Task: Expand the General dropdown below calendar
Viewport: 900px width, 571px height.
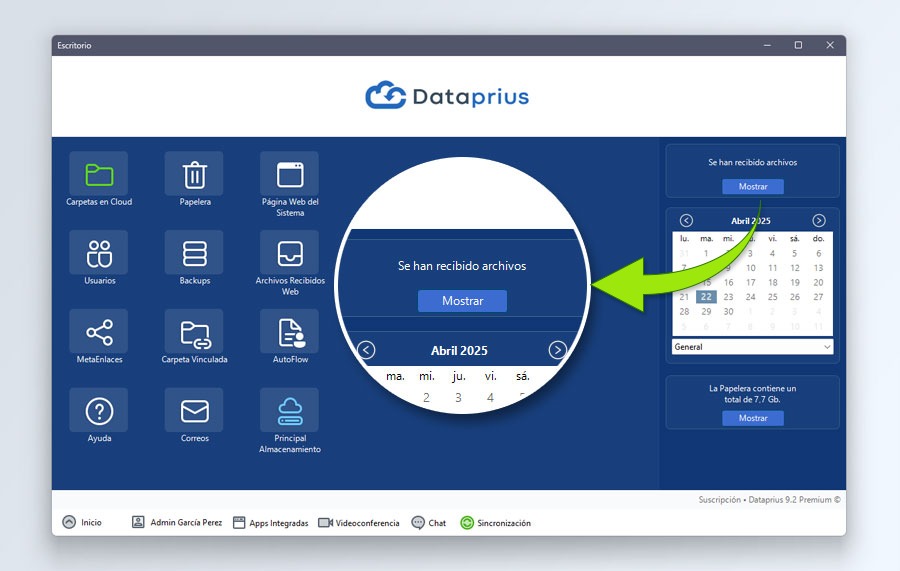Action: pos(752,347)
